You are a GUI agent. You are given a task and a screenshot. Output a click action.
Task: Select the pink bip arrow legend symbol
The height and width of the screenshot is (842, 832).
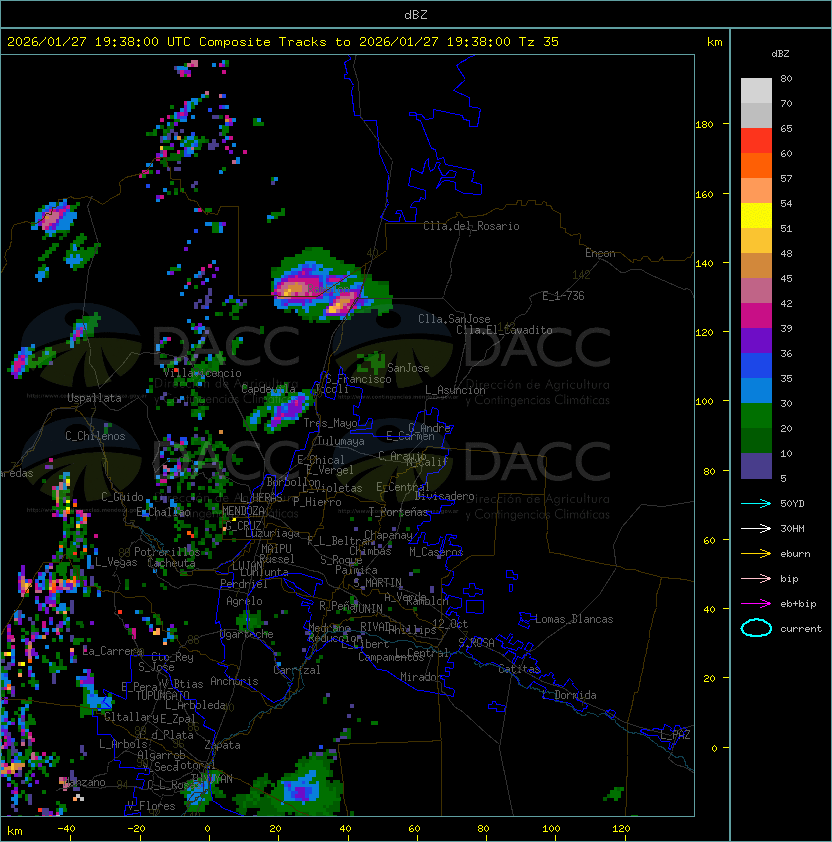(756, 579)
